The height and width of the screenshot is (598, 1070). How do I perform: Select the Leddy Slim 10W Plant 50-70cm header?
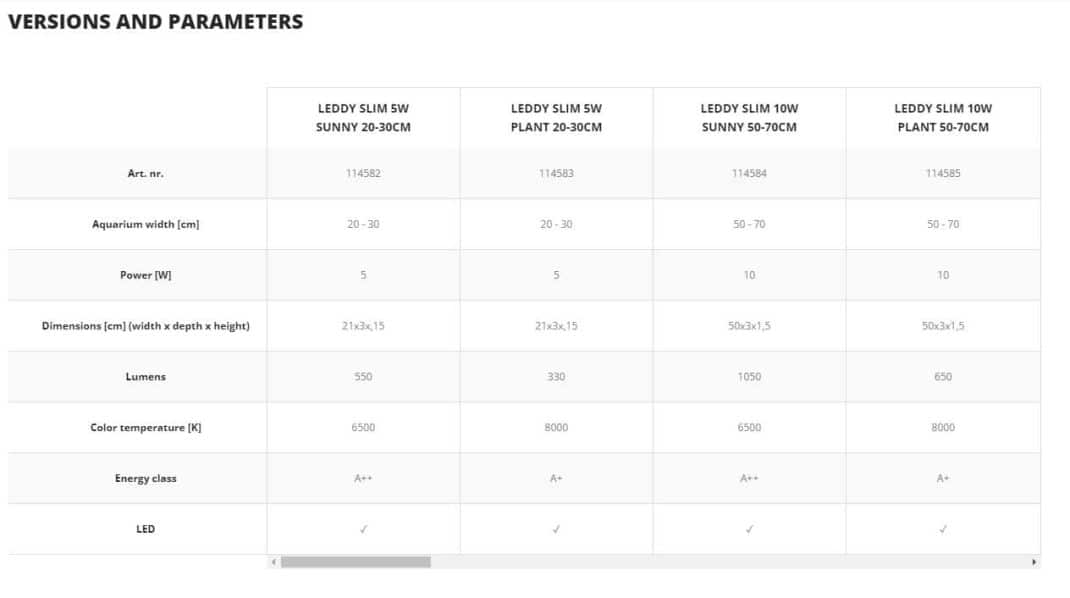[x=943, y=118]
